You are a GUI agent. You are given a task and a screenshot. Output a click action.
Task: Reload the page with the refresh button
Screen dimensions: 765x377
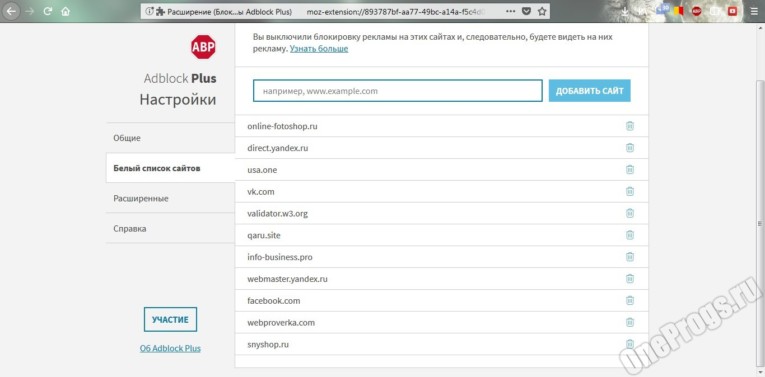[47, 11]
